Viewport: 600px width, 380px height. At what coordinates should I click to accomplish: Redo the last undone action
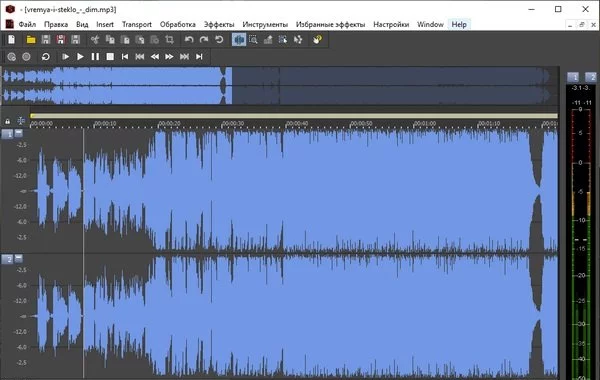[x=204, y=39]
